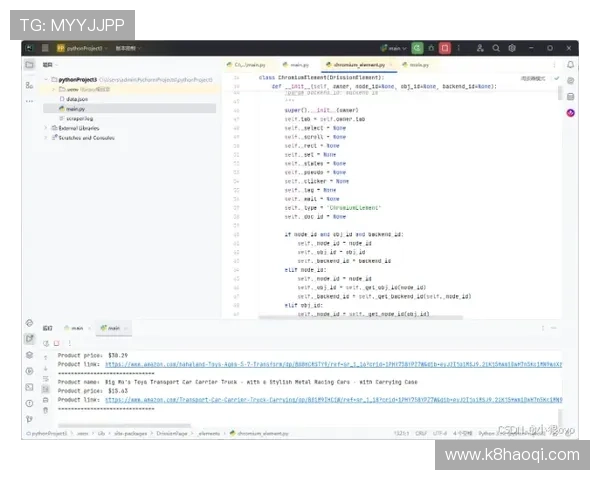Open inspection checkmark widget in the editor
Image resolution: width=600 pixels, height=480 pixels.
click(x=556, y=78)
